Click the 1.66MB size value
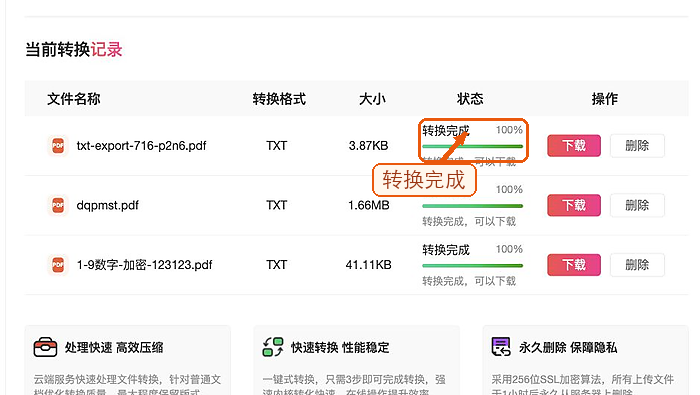Image resolution: width=700 pixels, height=395 pixels. coord(369,205)
